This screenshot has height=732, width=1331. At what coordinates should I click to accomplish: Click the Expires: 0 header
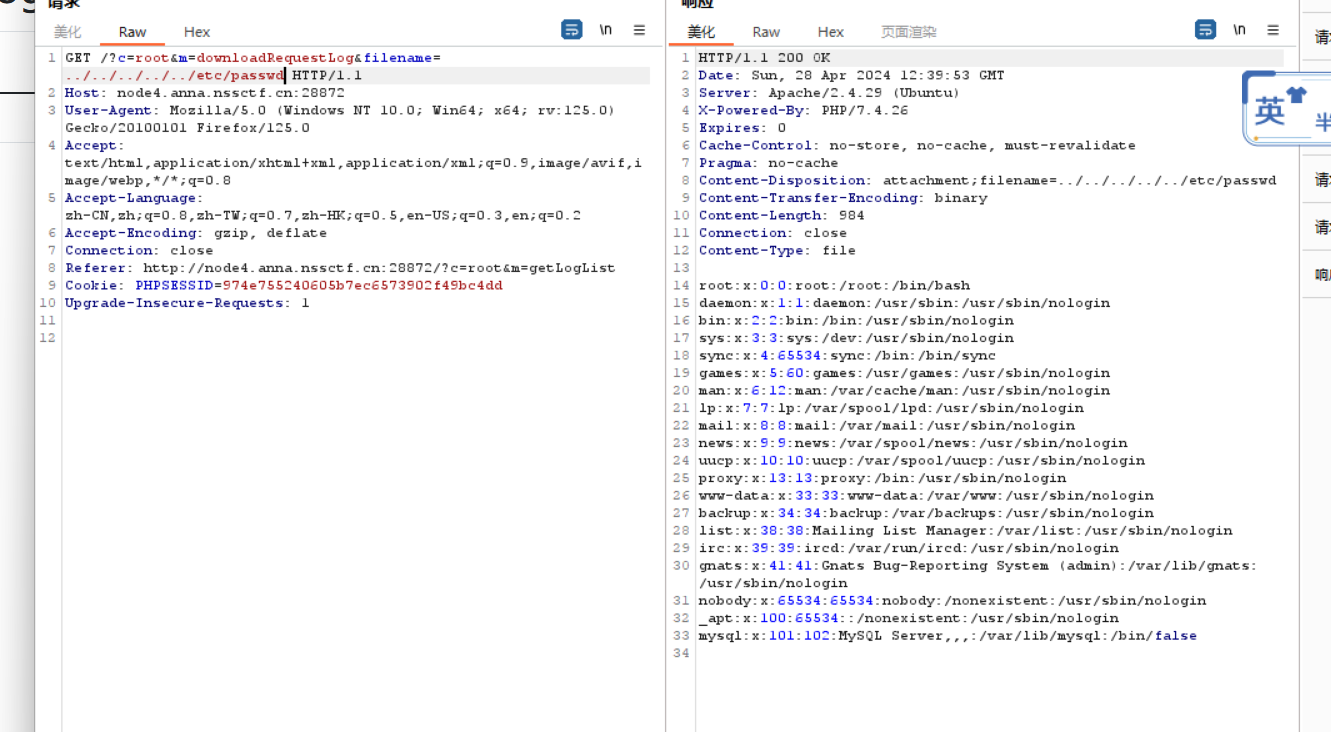742,128
